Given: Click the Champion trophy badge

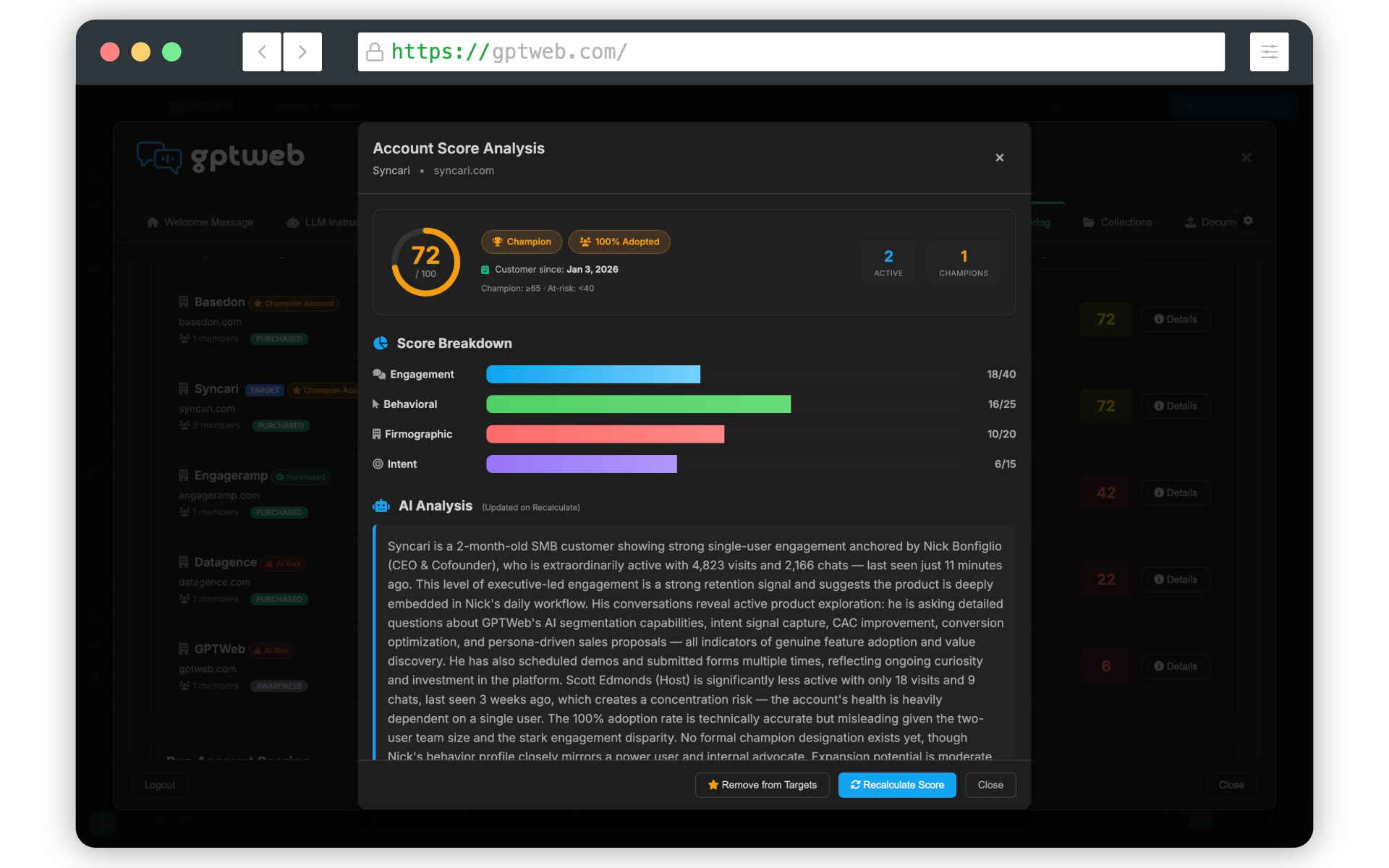Looking at the screenshot, I should point(522,242).
